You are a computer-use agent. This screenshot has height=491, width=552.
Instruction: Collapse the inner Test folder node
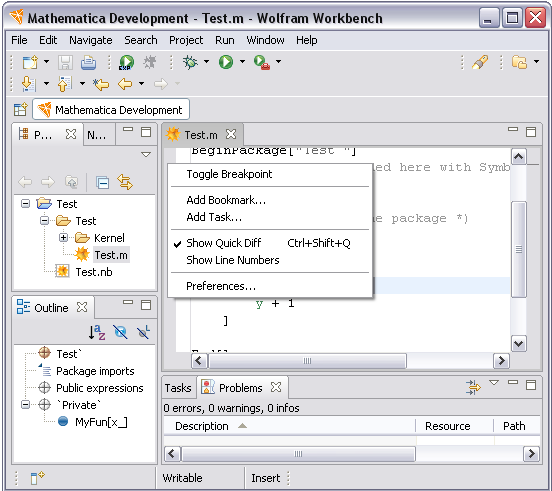(x=44, y=220)
